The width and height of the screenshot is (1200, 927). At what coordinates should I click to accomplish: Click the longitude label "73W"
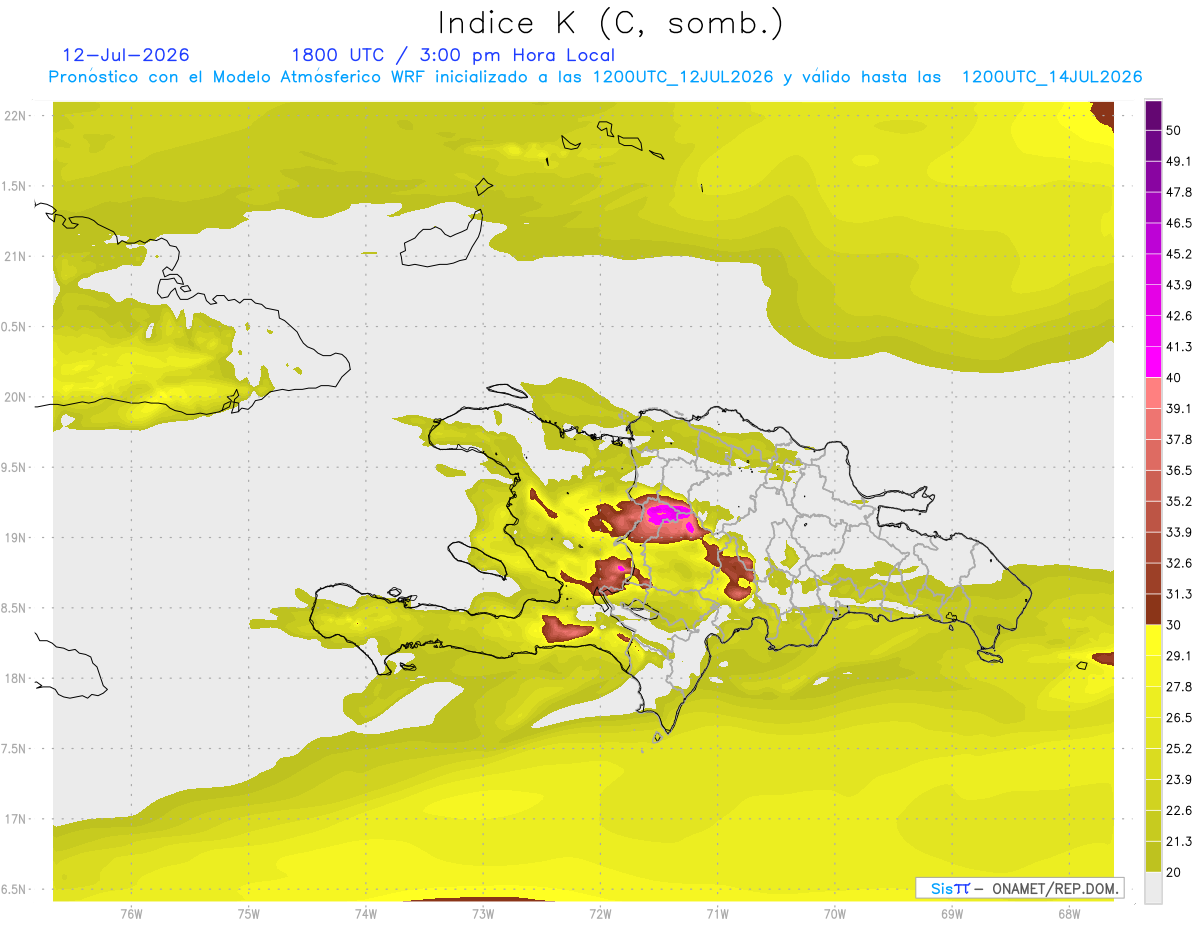coord(483,913)
